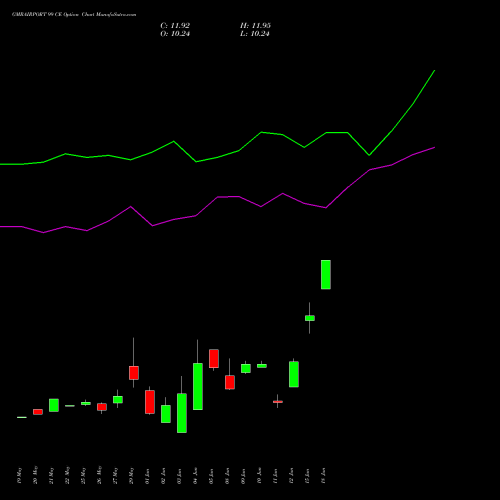Screen dimensions: 500x500
Task: Click the red candle on 01 Jun
Action: pyautogui.click(x=150, y=402)
